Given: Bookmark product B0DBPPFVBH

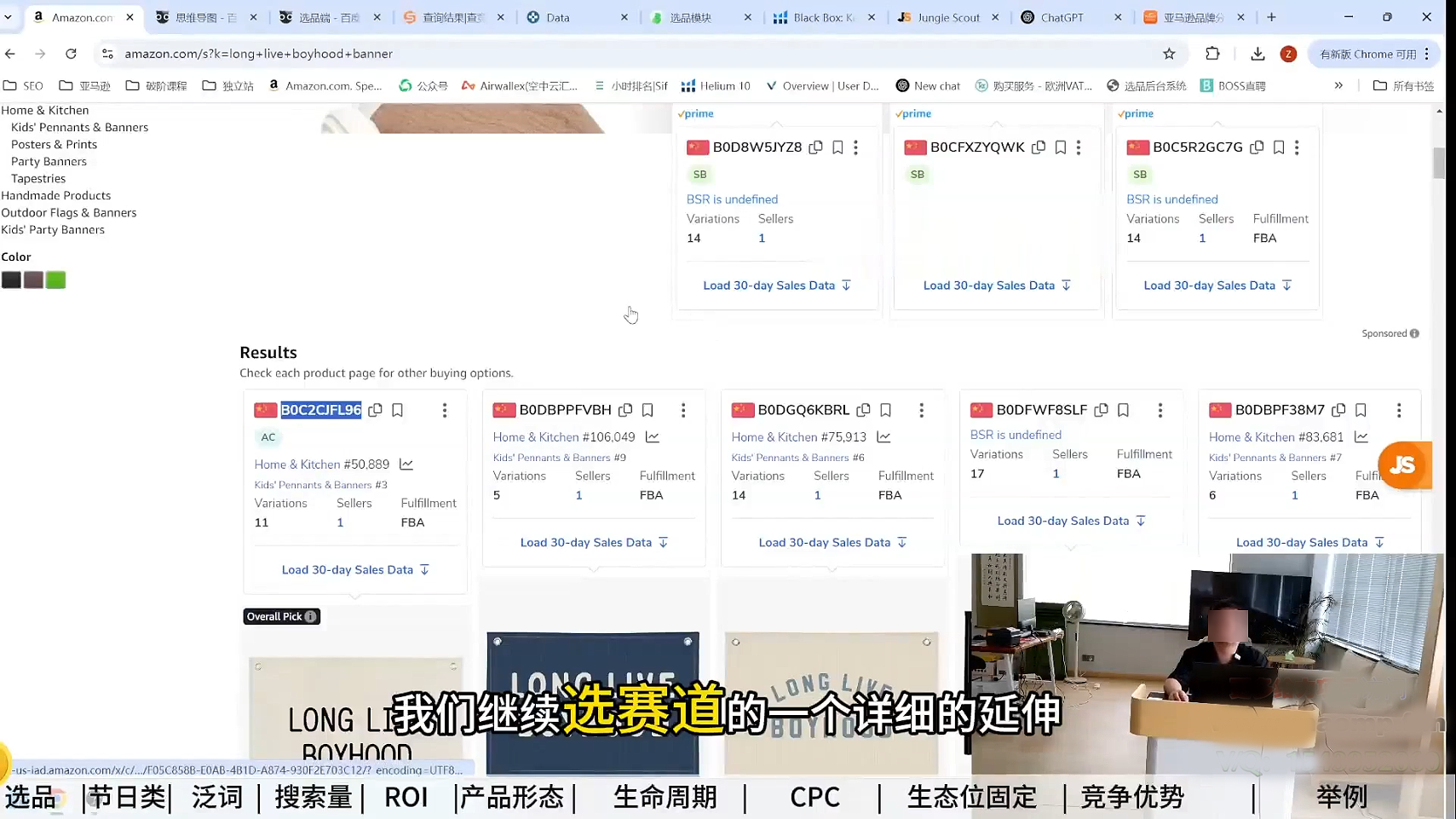Looking at the screenshot, I should 647,410.
